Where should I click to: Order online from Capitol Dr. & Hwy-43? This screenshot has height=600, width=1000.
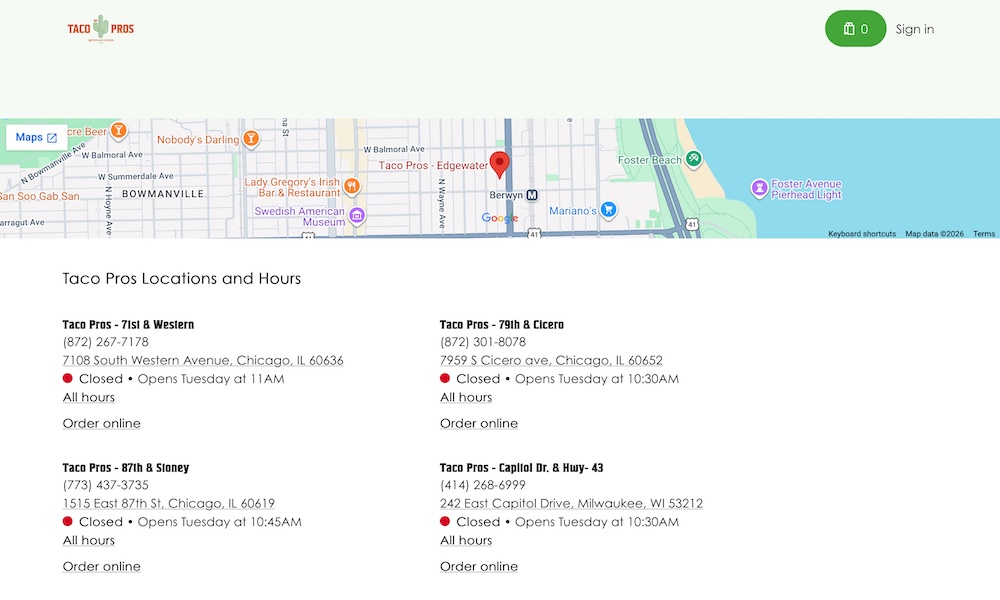[479, 566]
